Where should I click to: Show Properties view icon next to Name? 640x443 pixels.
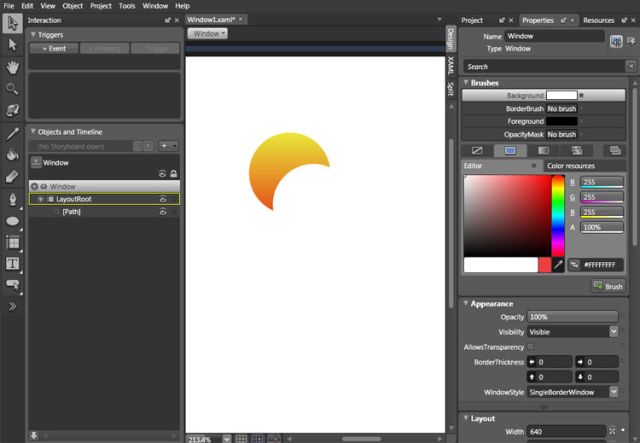(x=616, y=41)
